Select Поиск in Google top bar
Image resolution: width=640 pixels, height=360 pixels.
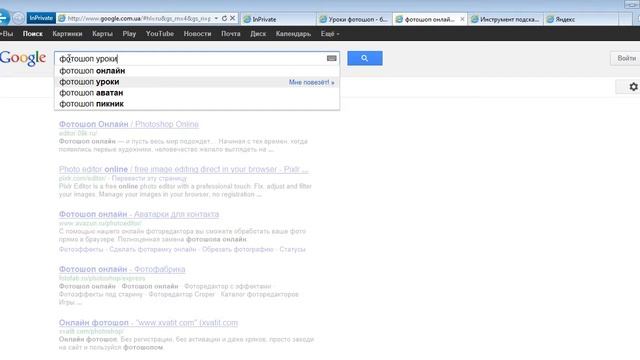(33, 34)
